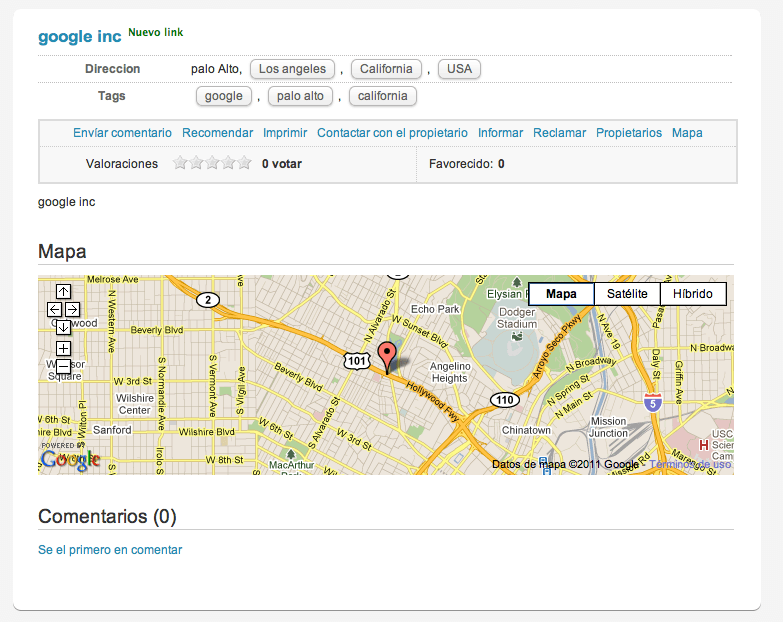Click the Interstate 5 shield on map

click(x=653, y=402)
